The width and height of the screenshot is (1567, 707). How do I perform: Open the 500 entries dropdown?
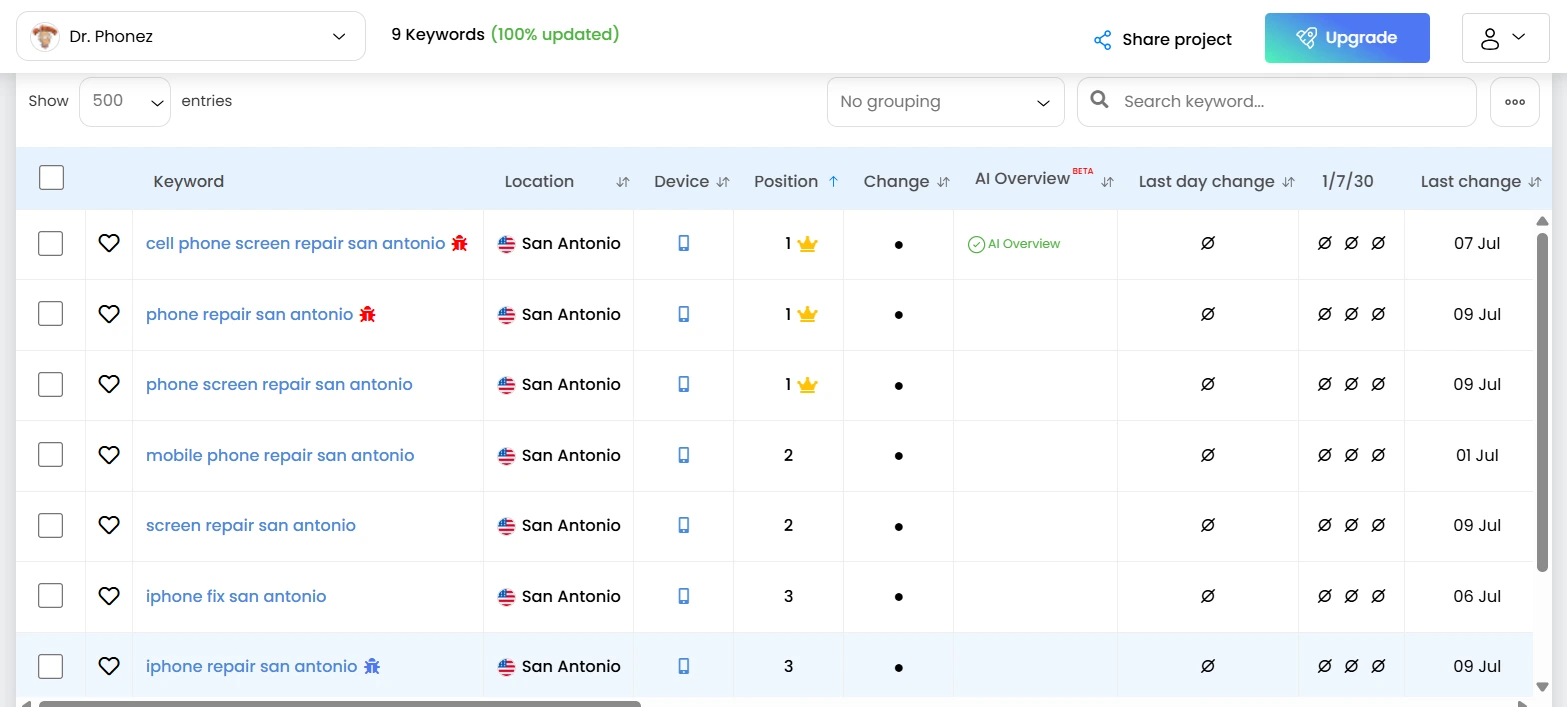click(x=125, y=102)
